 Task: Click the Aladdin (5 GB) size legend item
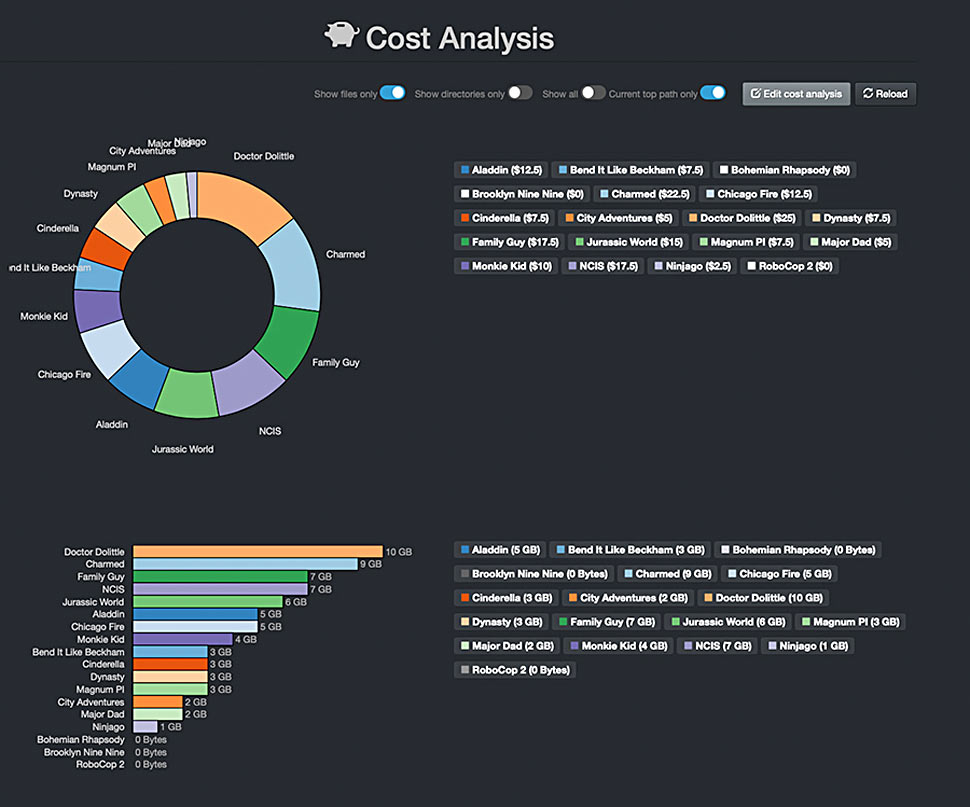pyautogui.click(x=500, y=550)
